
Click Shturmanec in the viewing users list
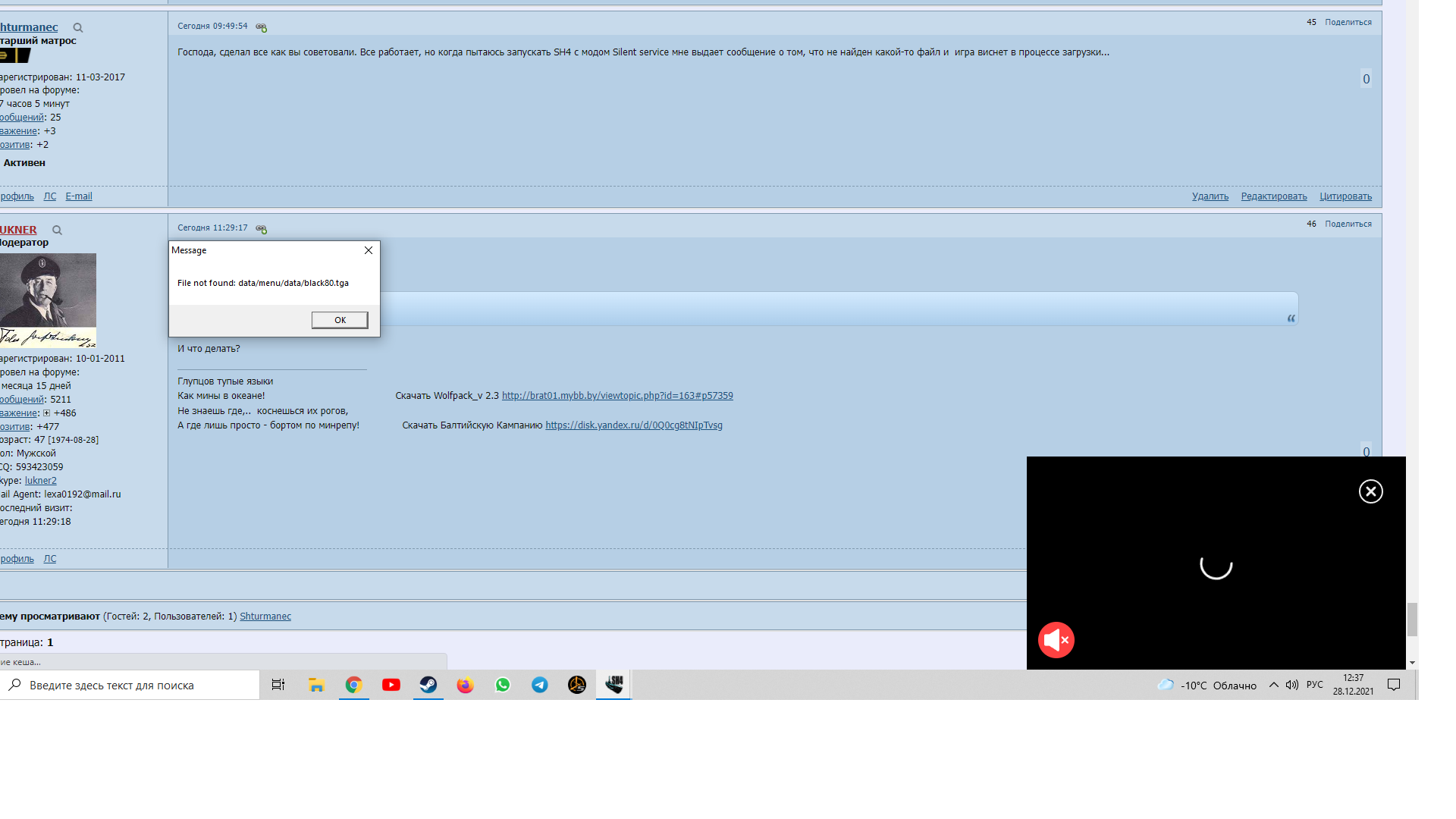[265, 617]
